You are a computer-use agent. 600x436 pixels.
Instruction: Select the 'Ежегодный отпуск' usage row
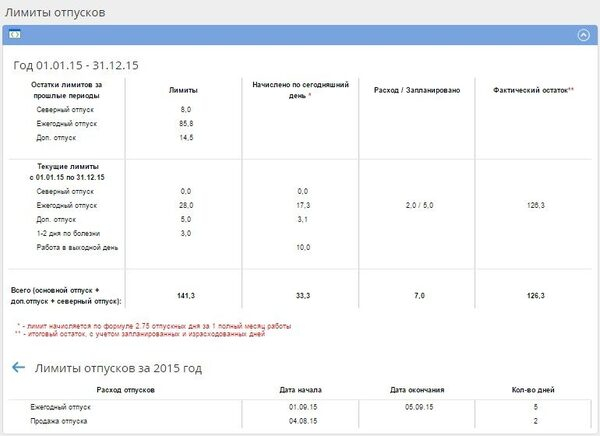tap(300, 407)
